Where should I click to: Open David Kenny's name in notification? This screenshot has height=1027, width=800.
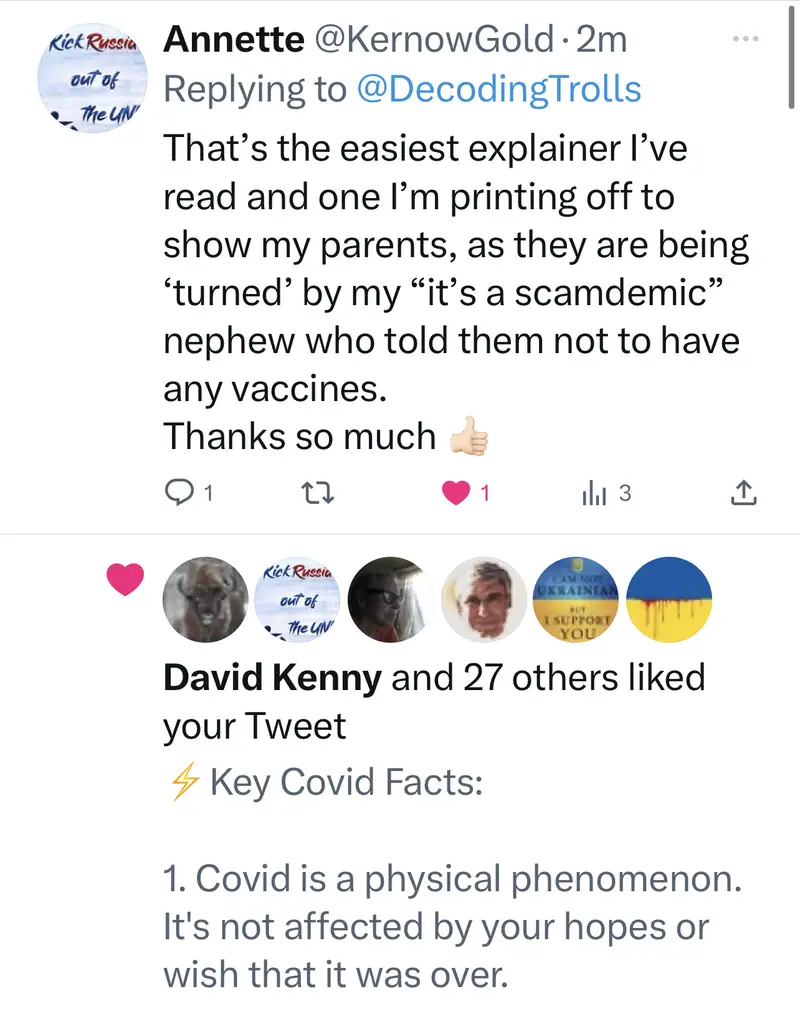point(271,678)
